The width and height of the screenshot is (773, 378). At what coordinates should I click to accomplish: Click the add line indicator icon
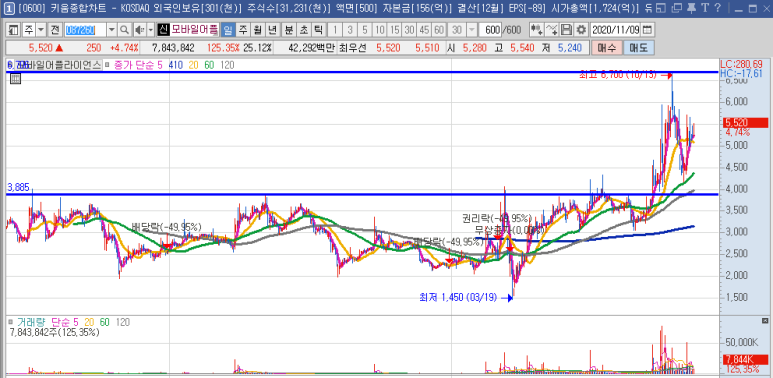click(552, 30)
